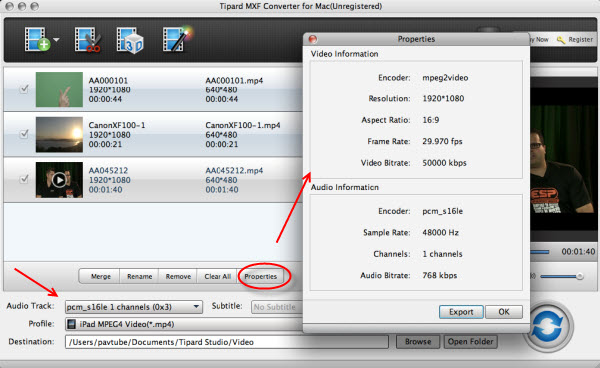Click the pcm_s16le encoder value in Properties

443,211
